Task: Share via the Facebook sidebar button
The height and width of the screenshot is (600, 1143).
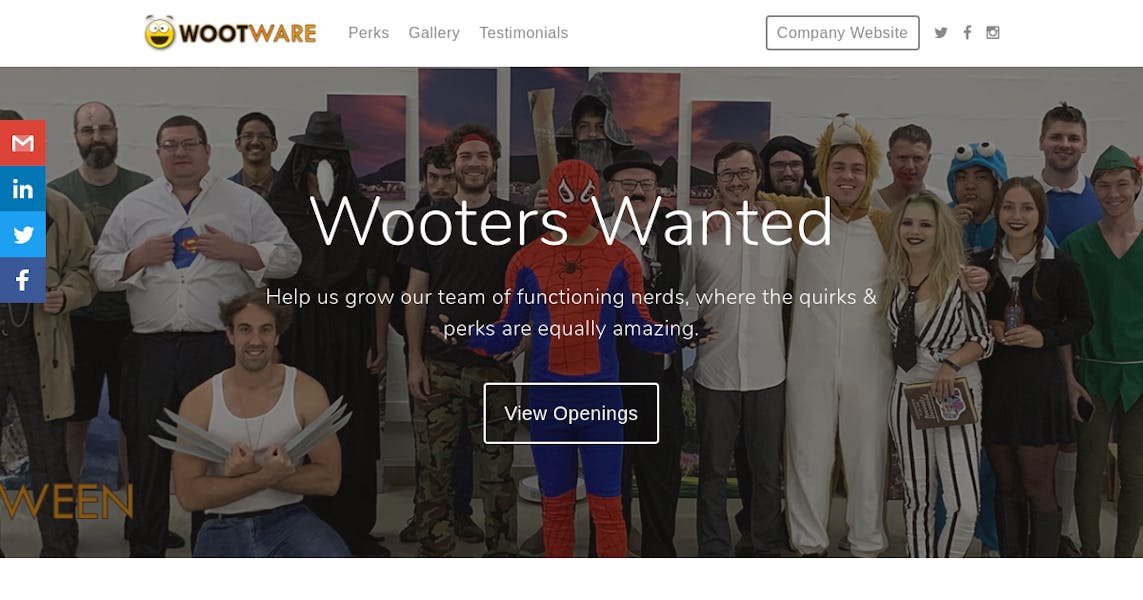Action: (23, 280)
